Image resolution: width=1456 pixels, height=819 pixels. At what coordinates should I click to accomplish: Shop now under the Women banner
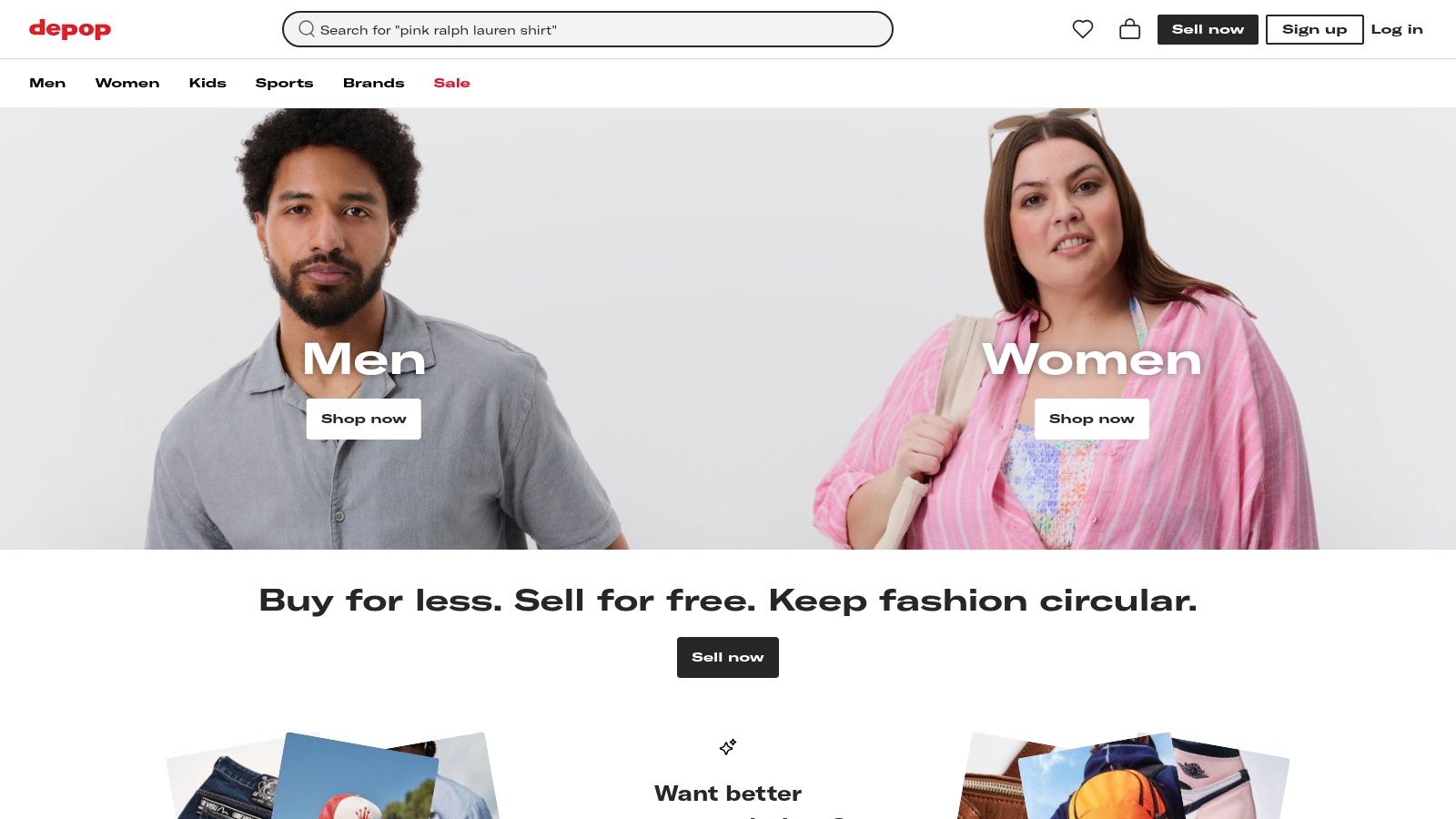pos(1091,419)
